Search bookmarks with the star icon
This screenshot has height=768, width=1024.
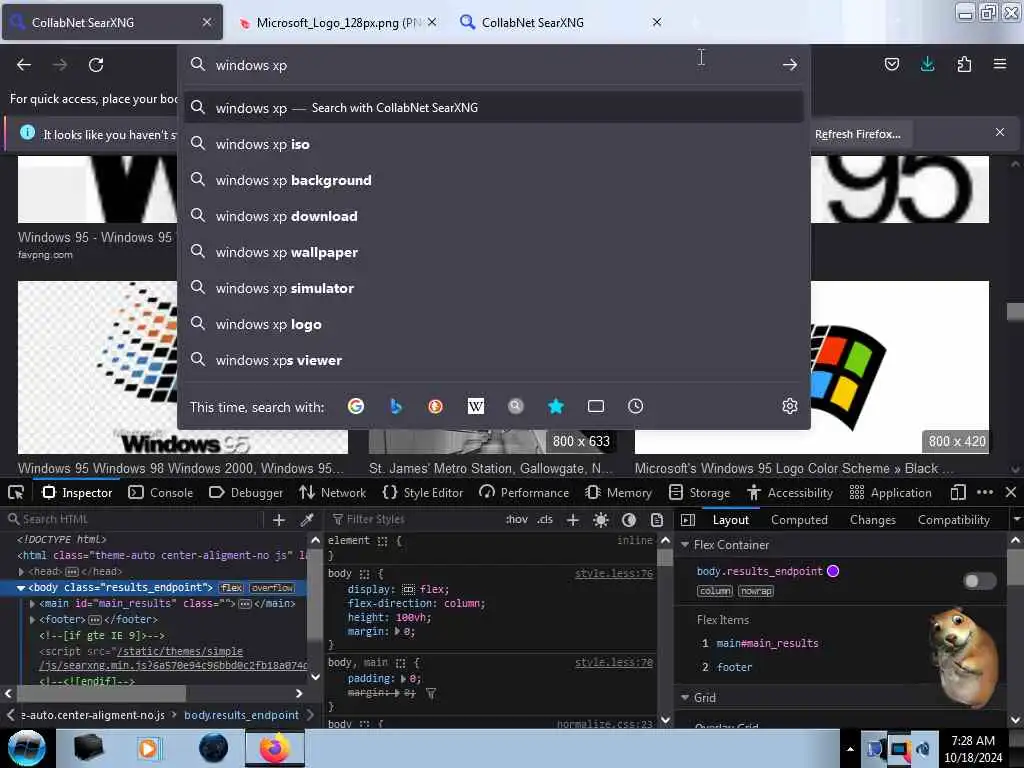point(556,406)
